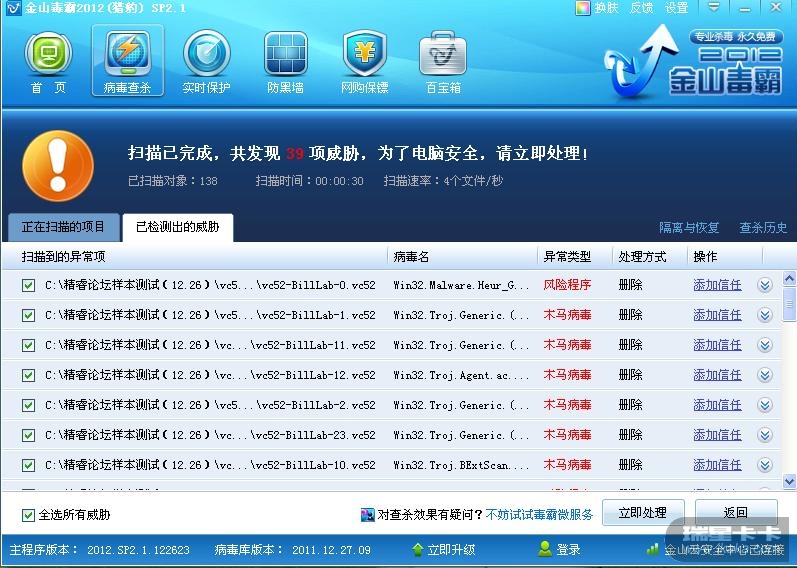Click 金山云安全中心已连接 status text

[724, 550]
